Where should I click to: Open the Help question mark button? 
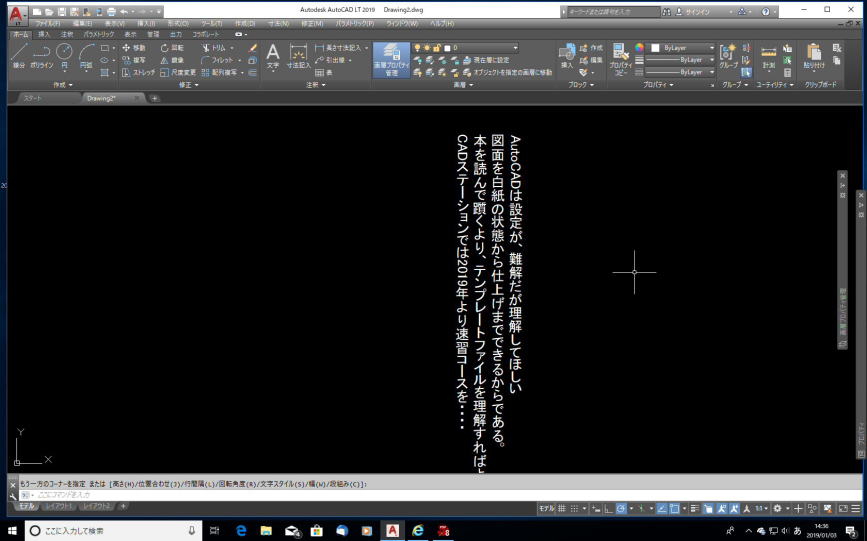pyautogui.click(x=765, y=12)
